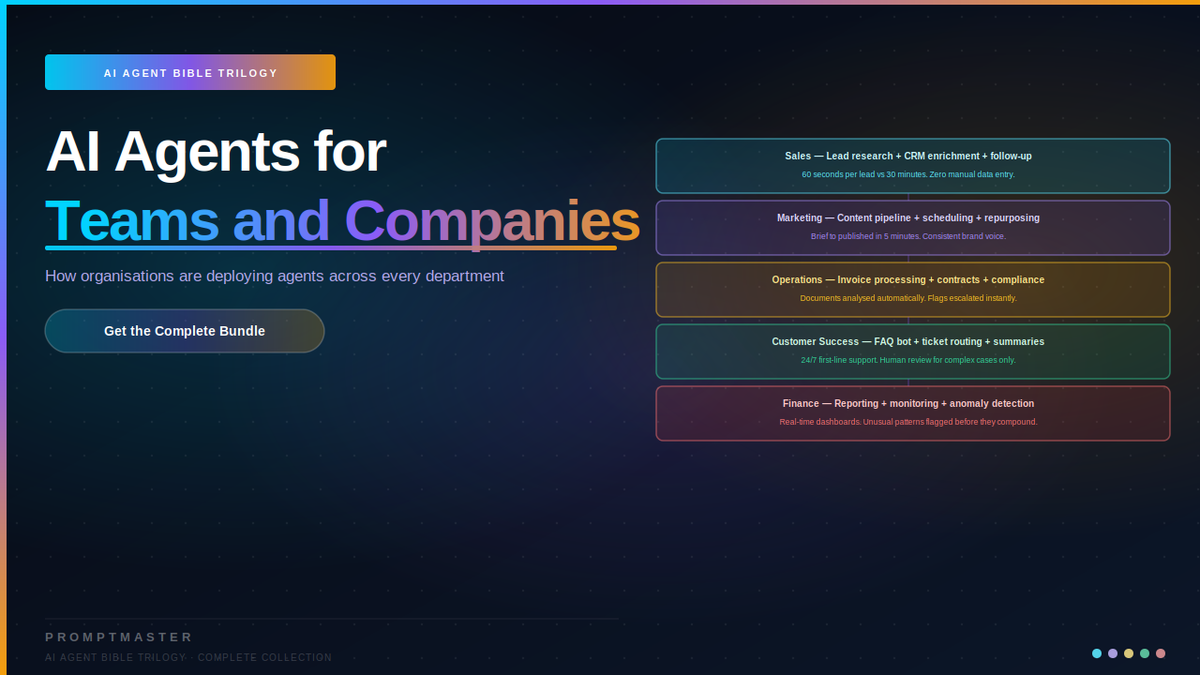
Task: Open the Marketing content pipeline card
Action: click(913, 228)
